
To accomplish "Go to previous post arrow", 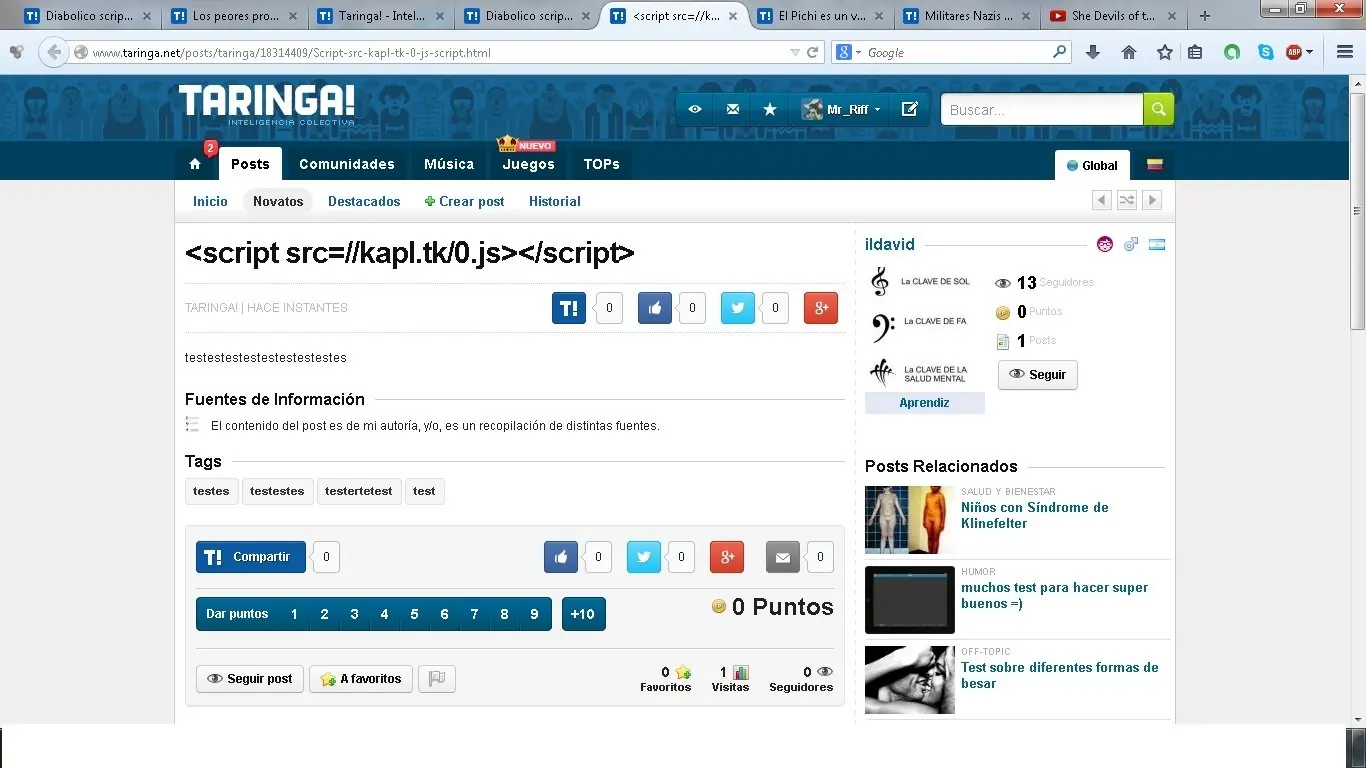I will click(x=1102, y=200).
